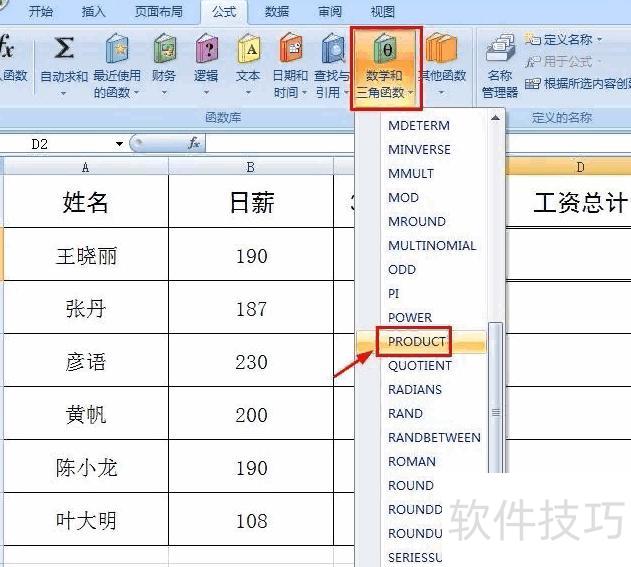Select PRODUCT from the function list
The height and width of the screenshot is (567, 631).
pos(417,342)
